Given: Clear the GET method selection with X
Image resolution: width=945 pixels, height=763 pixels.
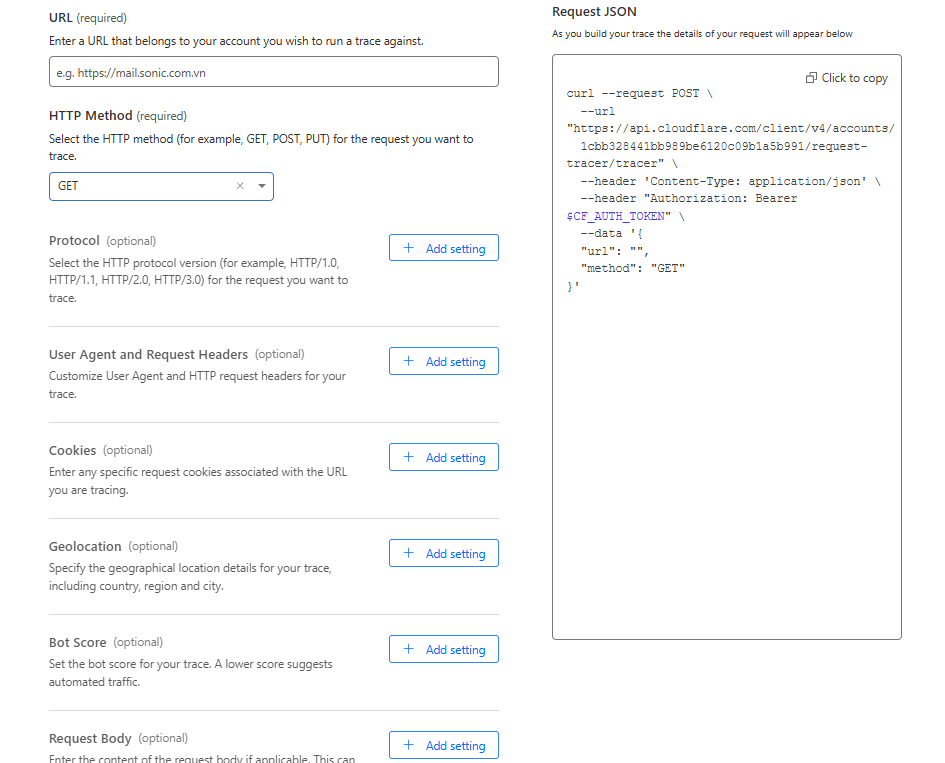Looking at the screenshot, I should (x=240, y=186).
